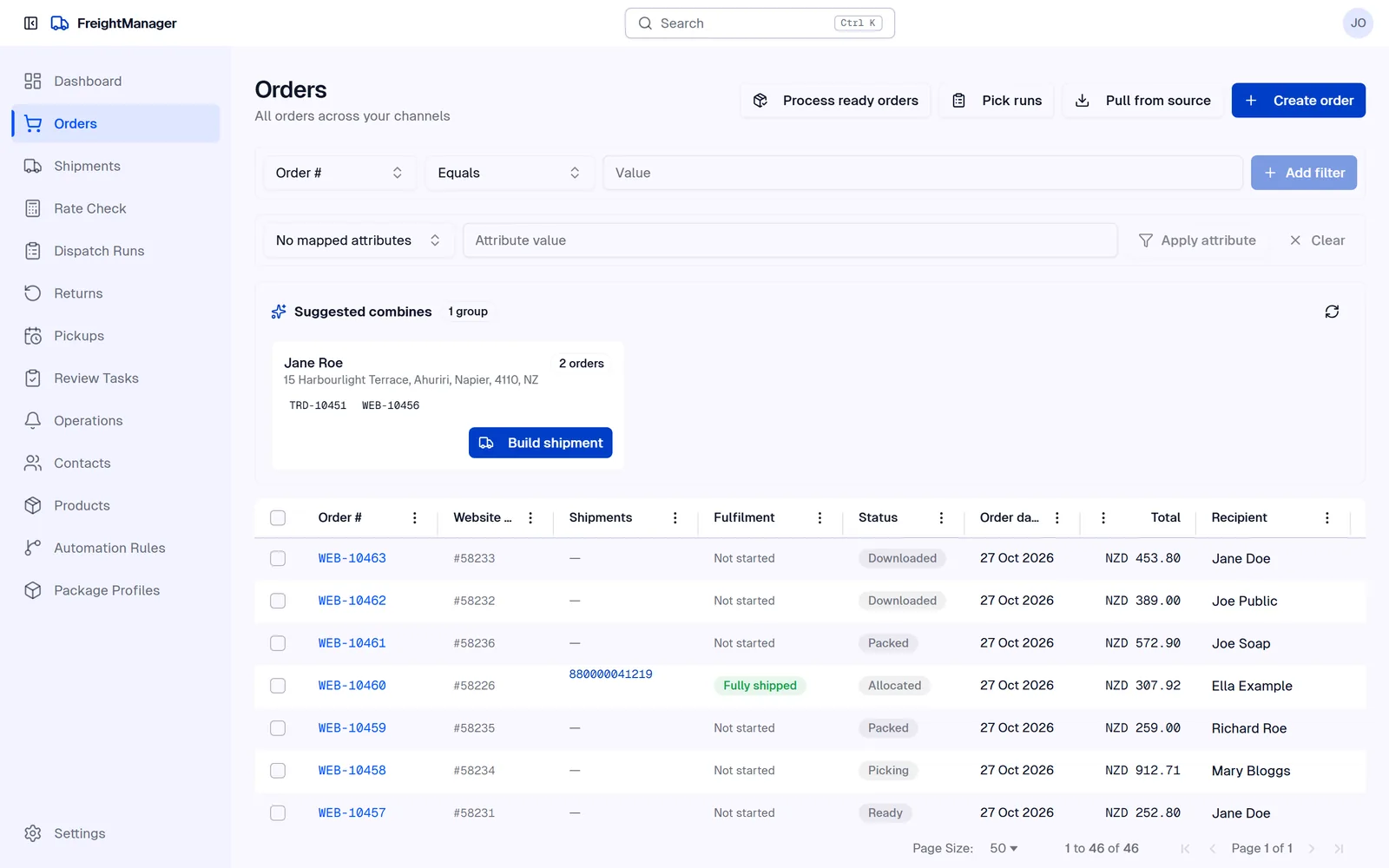
Task: Click Pull from source button
Action: pos(1143,101)
